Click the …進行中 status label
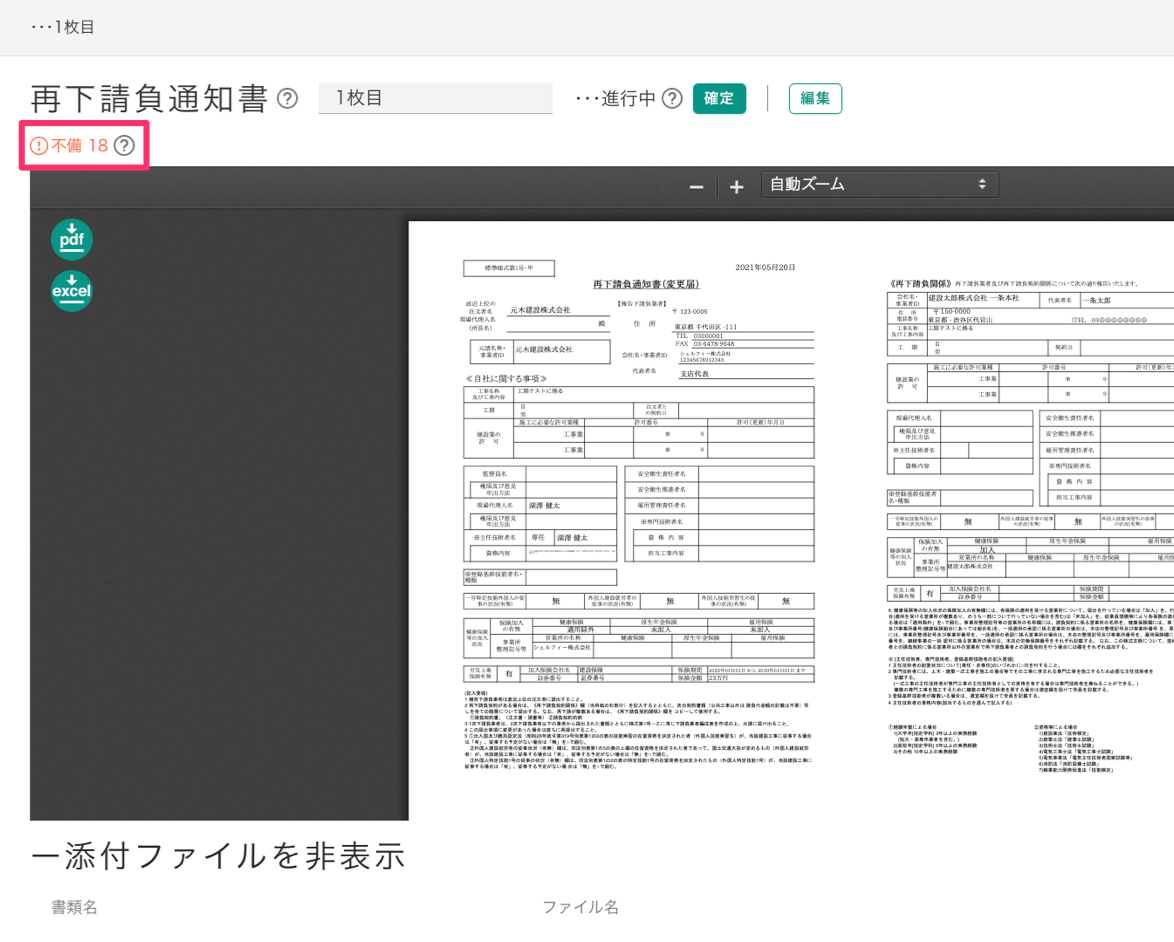Image resolution: width=1174 pixels, height=942 pixels. pyautogui.click(x=616, y=98)
